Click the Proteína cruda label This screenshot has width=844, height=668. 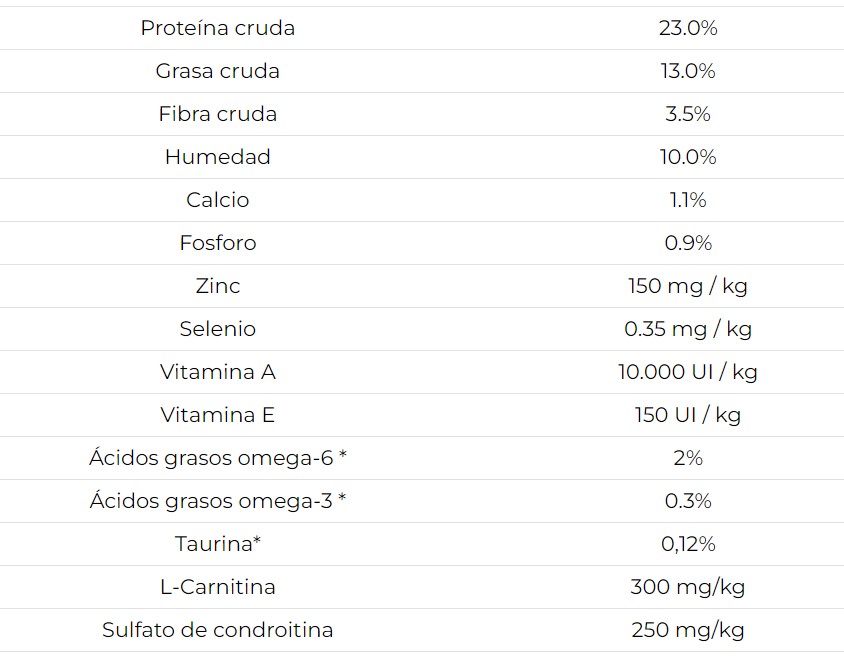tap(218, 28)
